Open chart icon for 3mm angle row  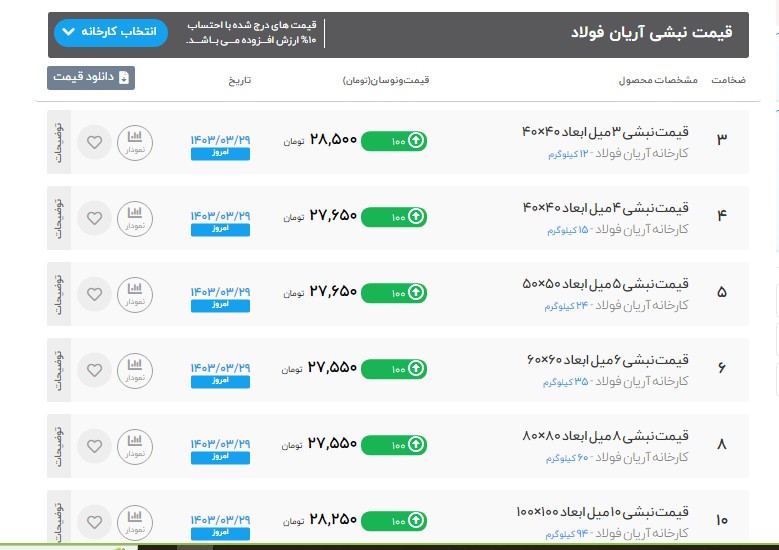point(136,142)
